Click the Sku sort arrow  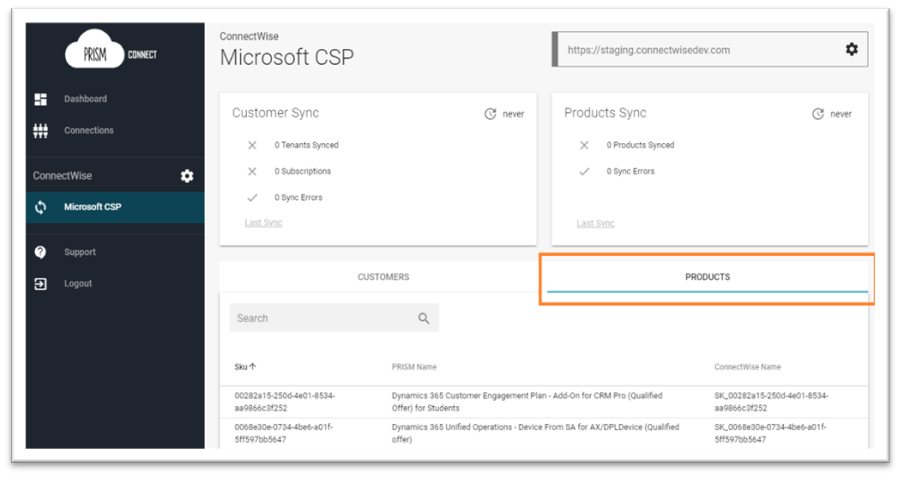click(253, 366)
